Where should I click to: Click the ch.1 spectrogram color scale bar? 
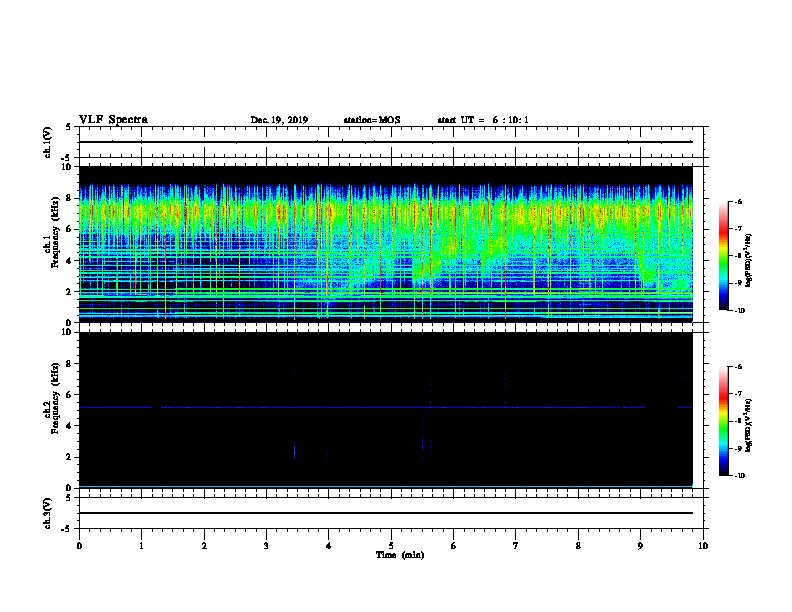click(724, 256)
